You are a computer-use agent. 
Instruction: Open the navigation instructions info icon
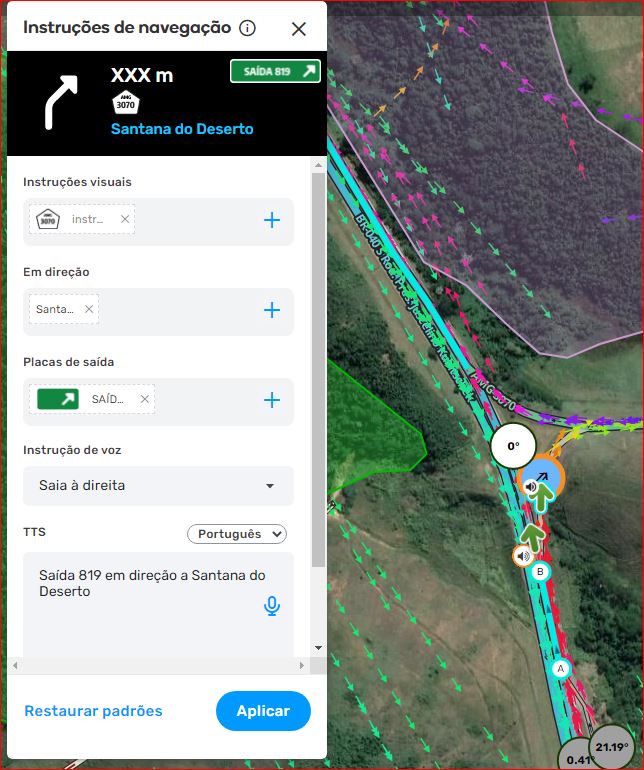[247, 28]
